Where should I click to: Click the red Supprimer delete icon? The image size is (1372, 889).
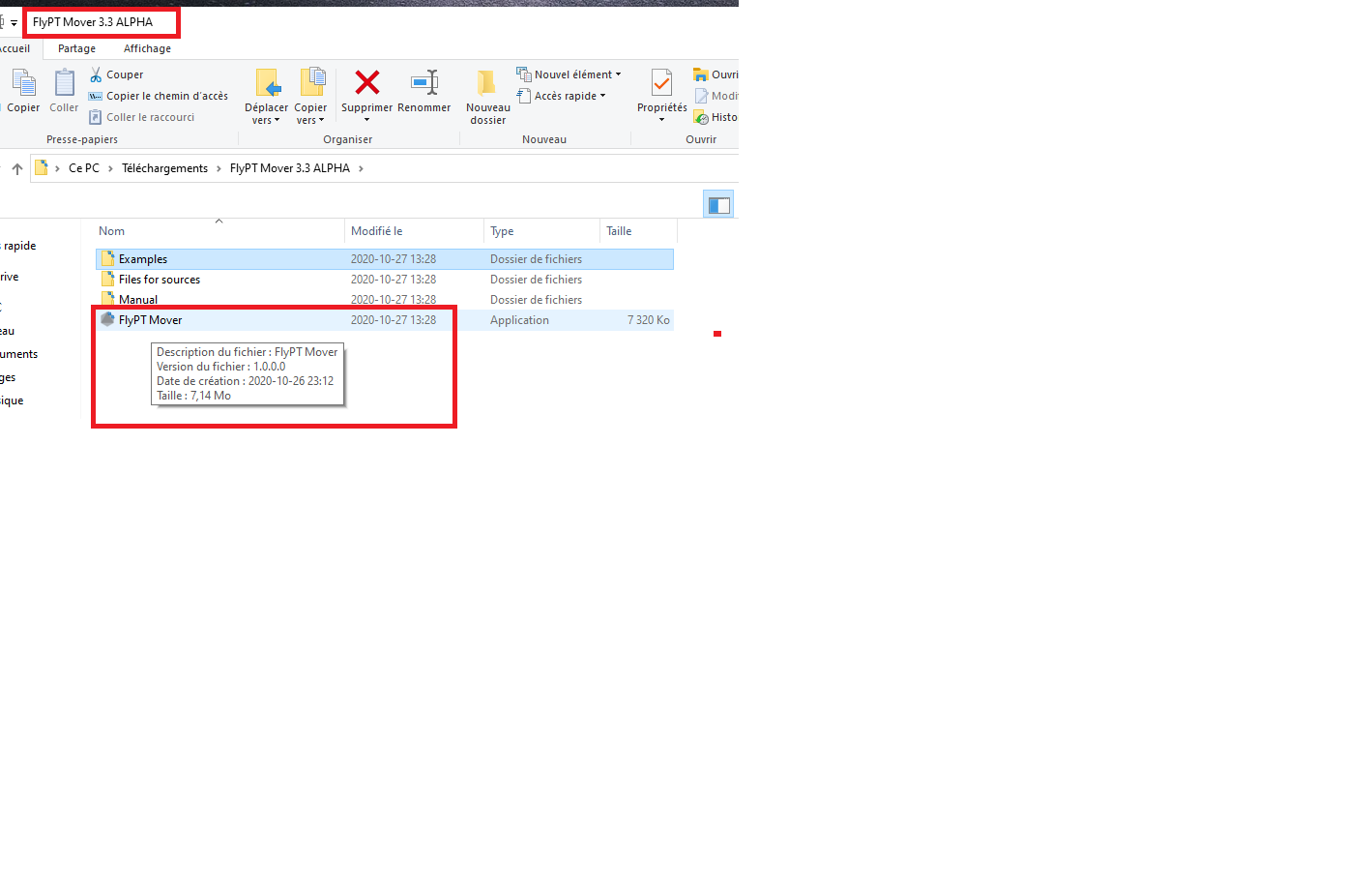tap(367, 82)
